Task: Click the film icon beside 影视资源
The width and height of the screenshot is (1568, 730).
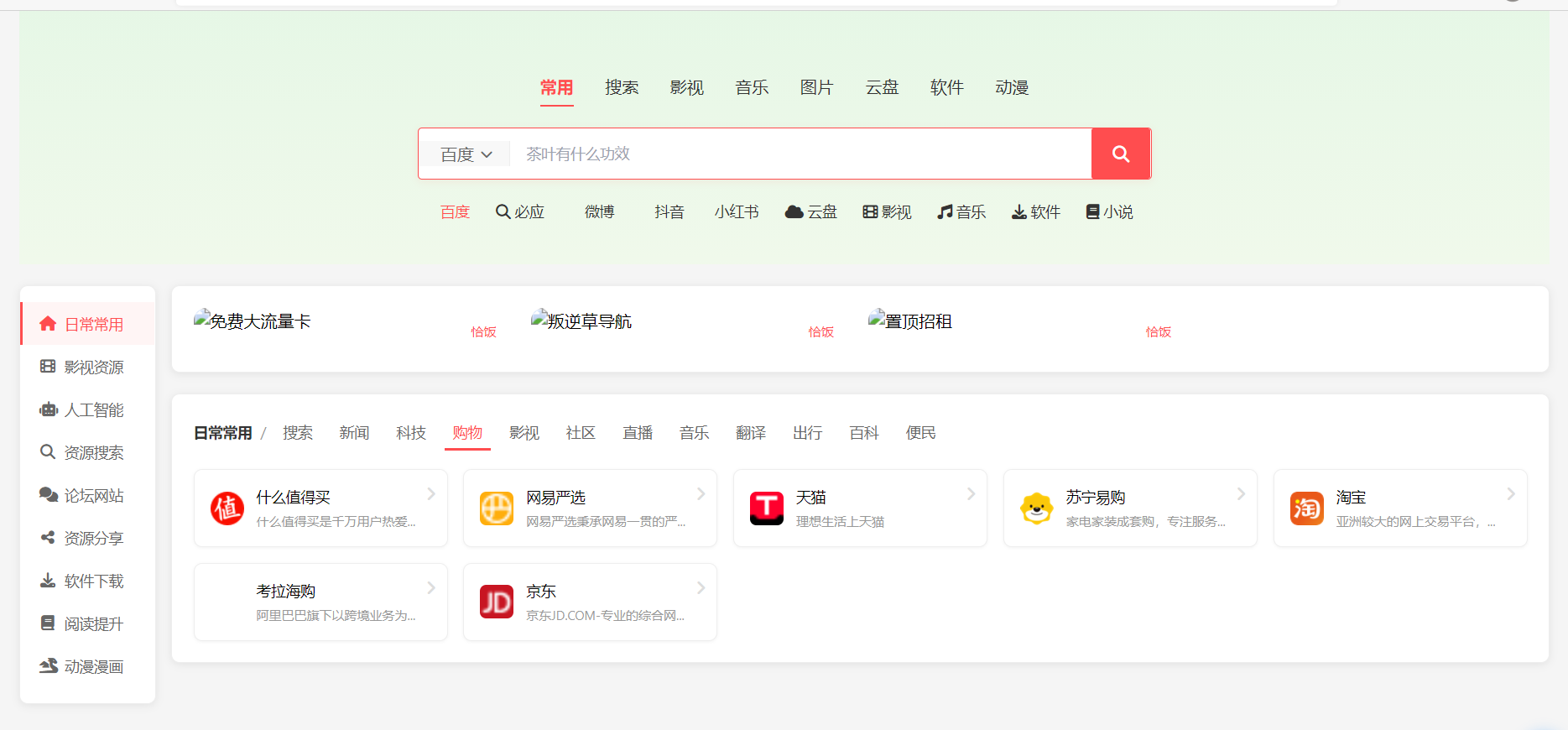Action: [48, 367]
